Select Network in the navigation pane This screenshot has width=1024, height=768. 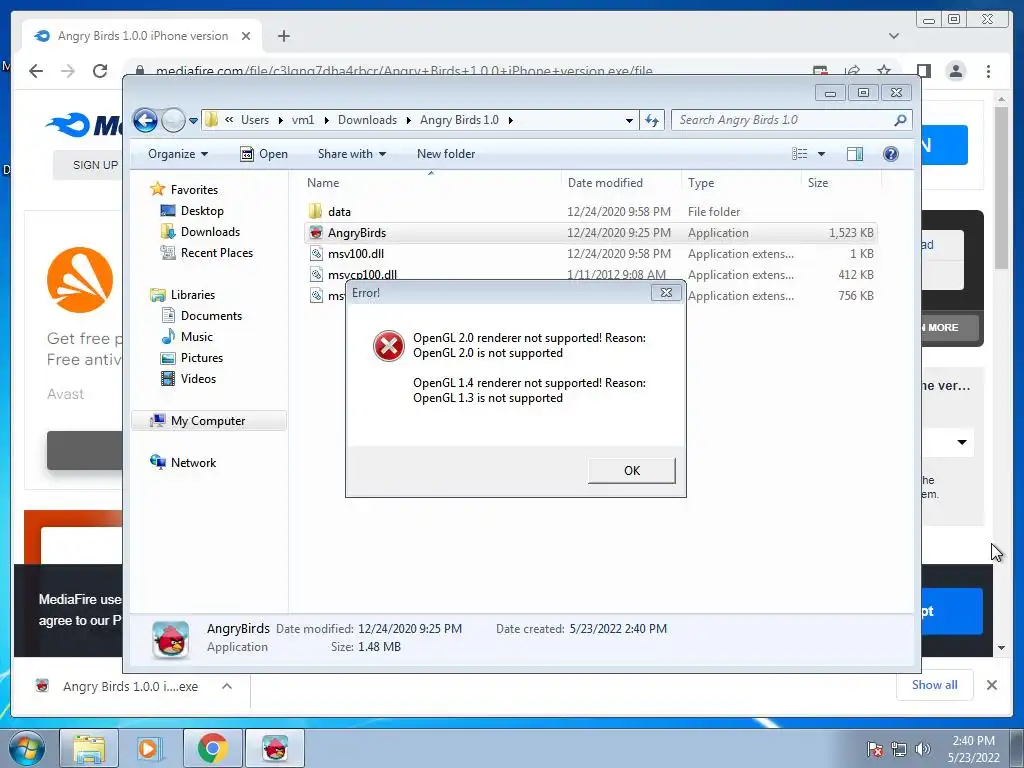coord(193,462)
